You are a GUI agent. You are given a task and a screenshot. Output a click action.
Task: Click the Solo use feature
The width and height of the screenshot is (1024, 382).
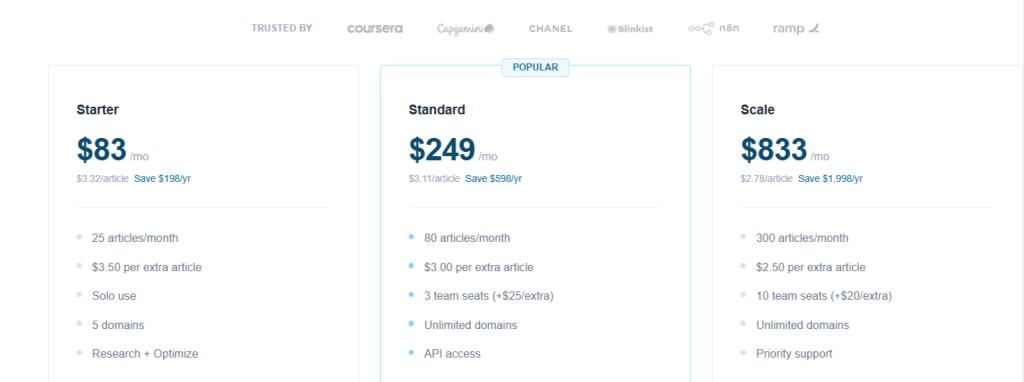pyautogui.click(x=114, y=296)
